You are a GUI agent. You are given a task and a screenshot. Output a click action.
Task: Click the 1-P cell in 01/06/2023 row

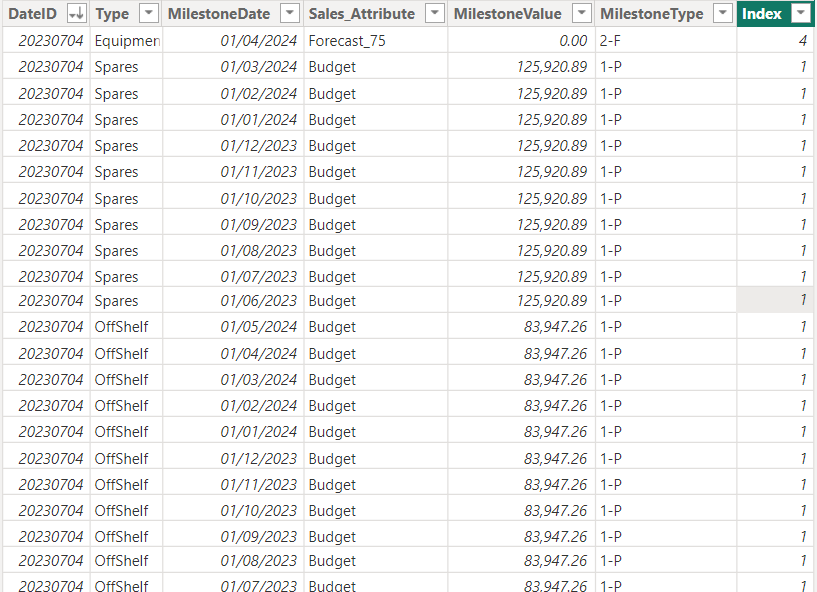click(x=666, y=301)
